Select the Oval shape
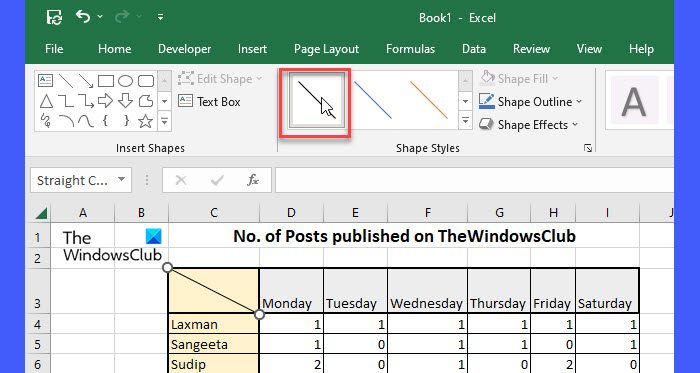Viewport: 700px width, 373px height. coord(125,81)
